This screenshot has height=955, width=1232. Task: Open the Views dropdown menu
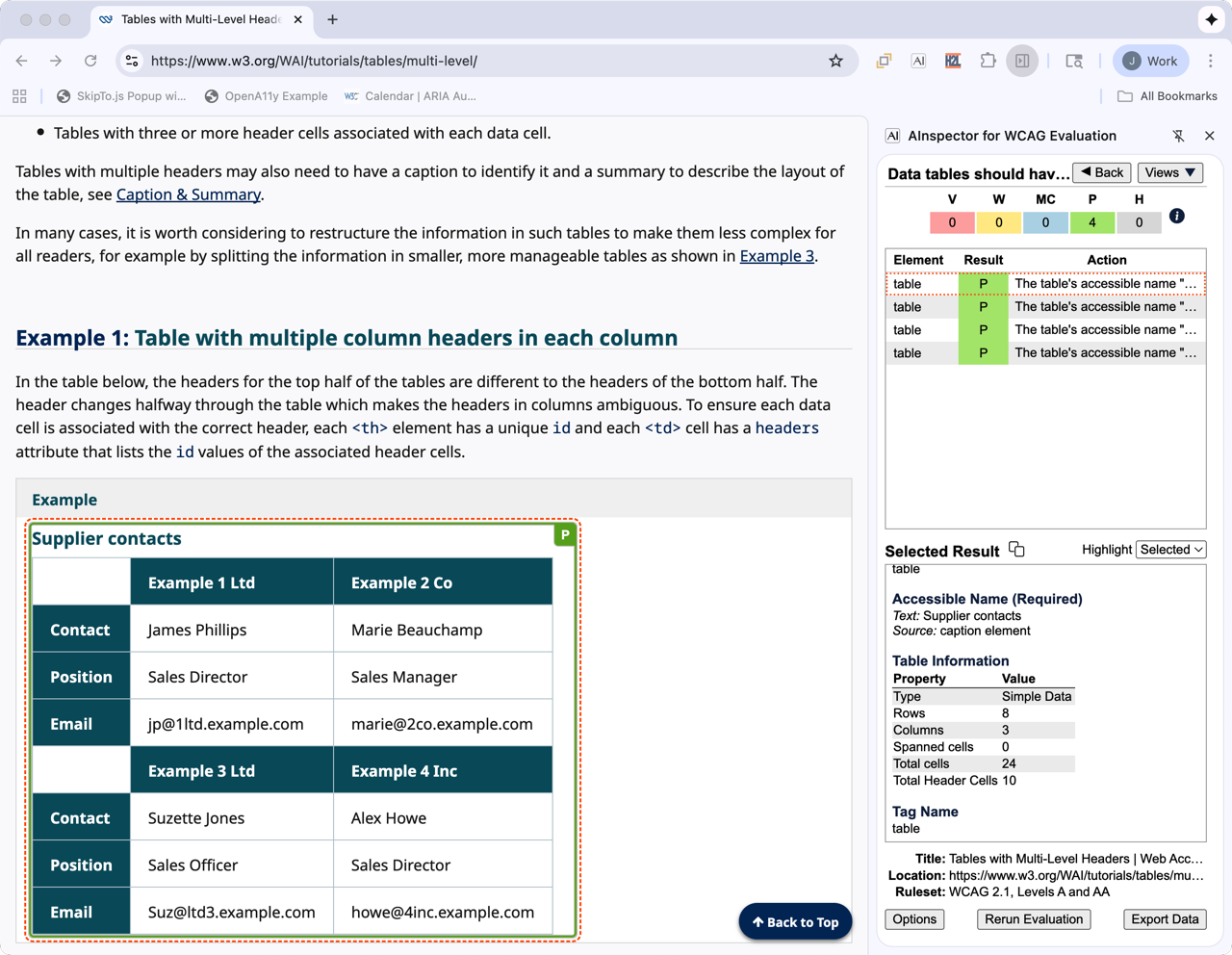click(1169, 172)
